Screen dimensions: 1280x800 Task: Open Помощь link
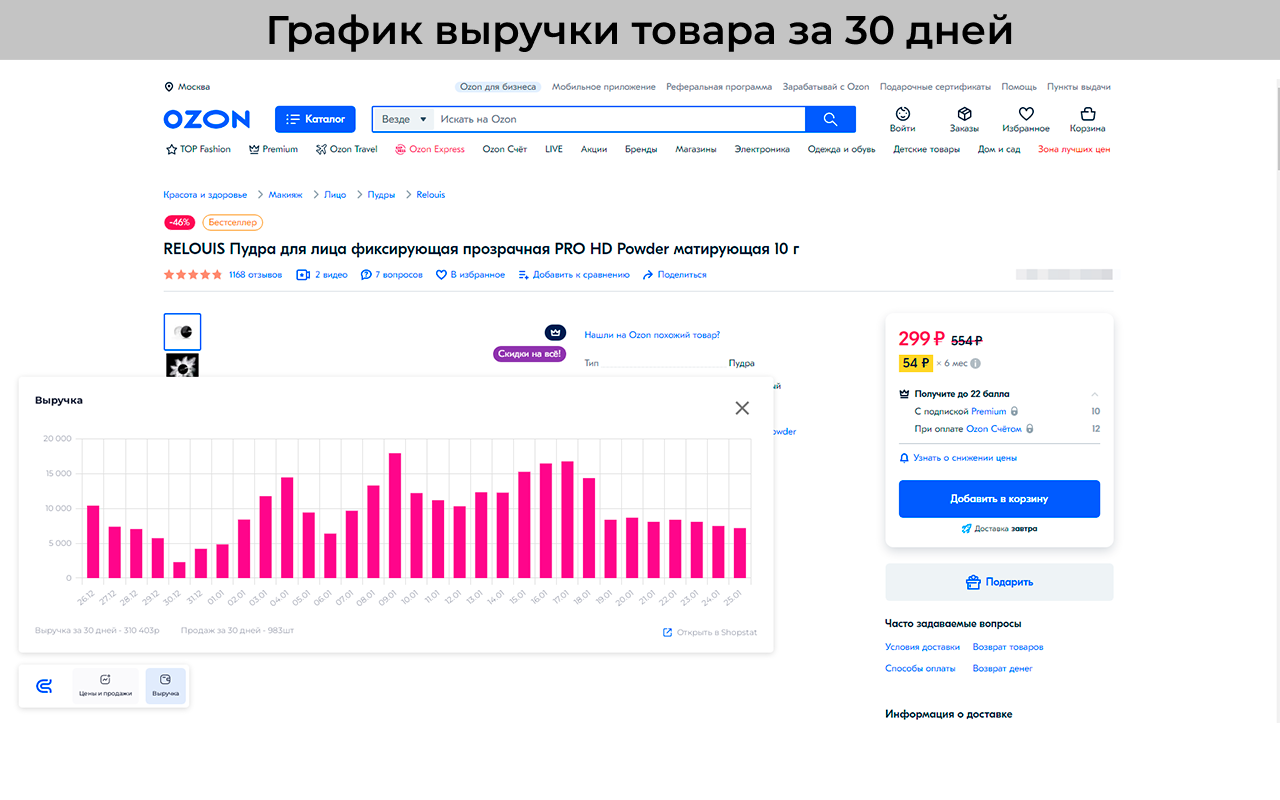(x=1019, y=87)
